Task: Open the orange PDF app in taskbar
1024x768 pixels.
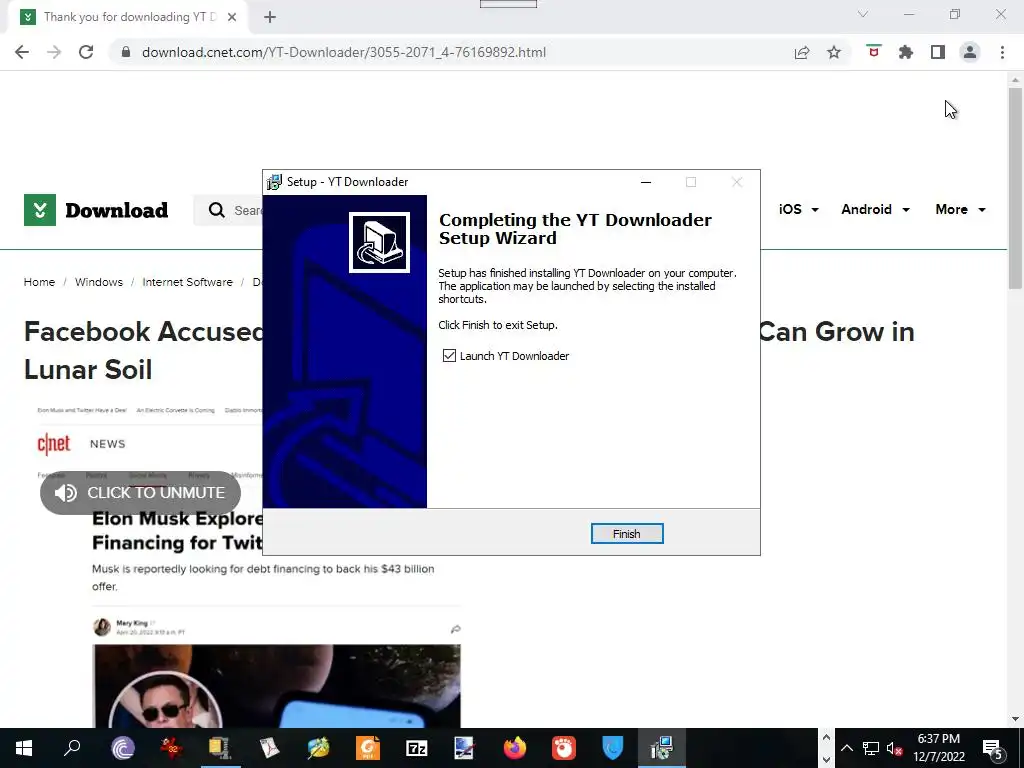Action: [368, 748]
